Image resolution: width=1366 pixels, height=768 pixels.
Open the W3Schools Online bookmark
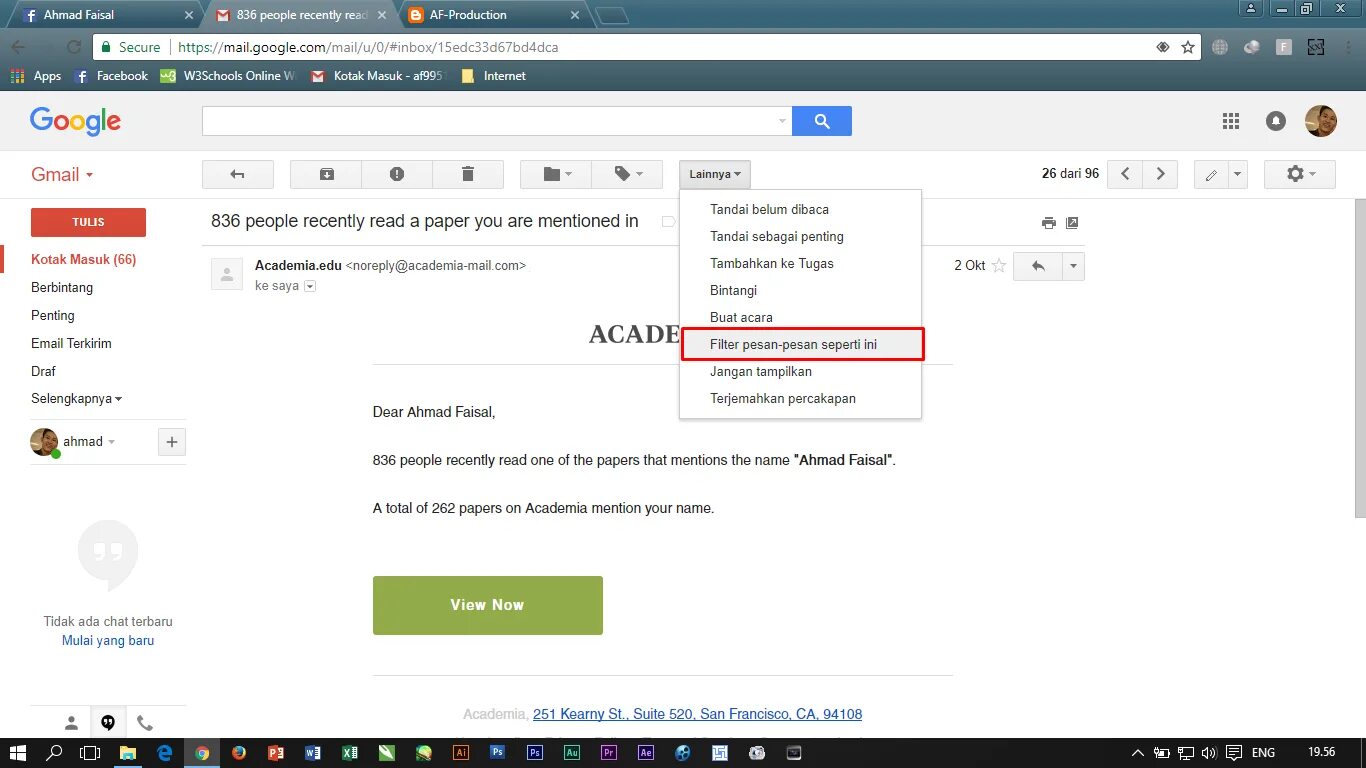pos(229,76)
